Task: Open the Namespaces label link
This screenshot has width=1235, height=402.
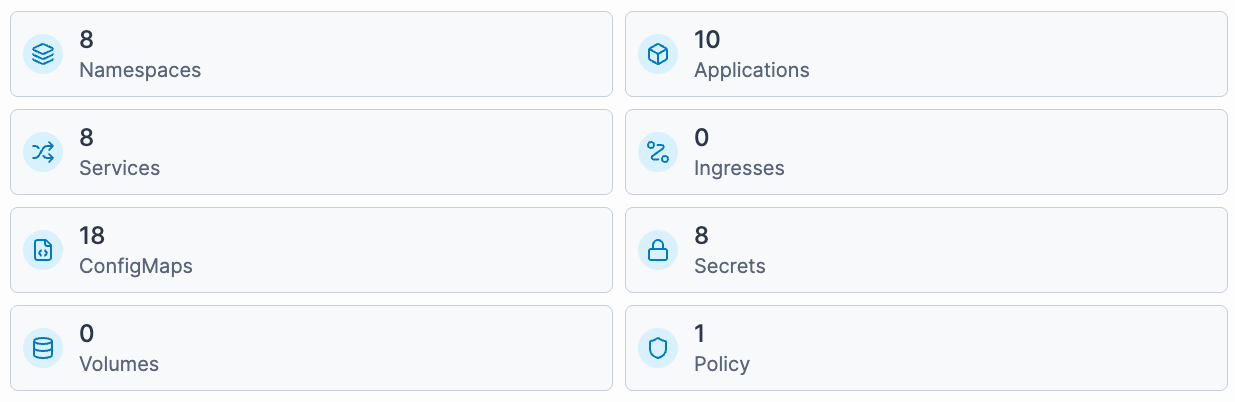Action: tap(140, 70)
